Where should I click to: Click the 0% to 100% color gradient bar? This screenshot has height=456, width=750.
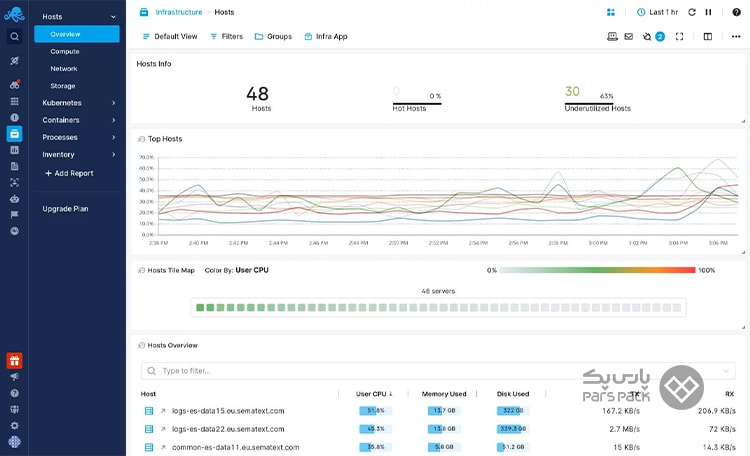click(x=597, y=270)
